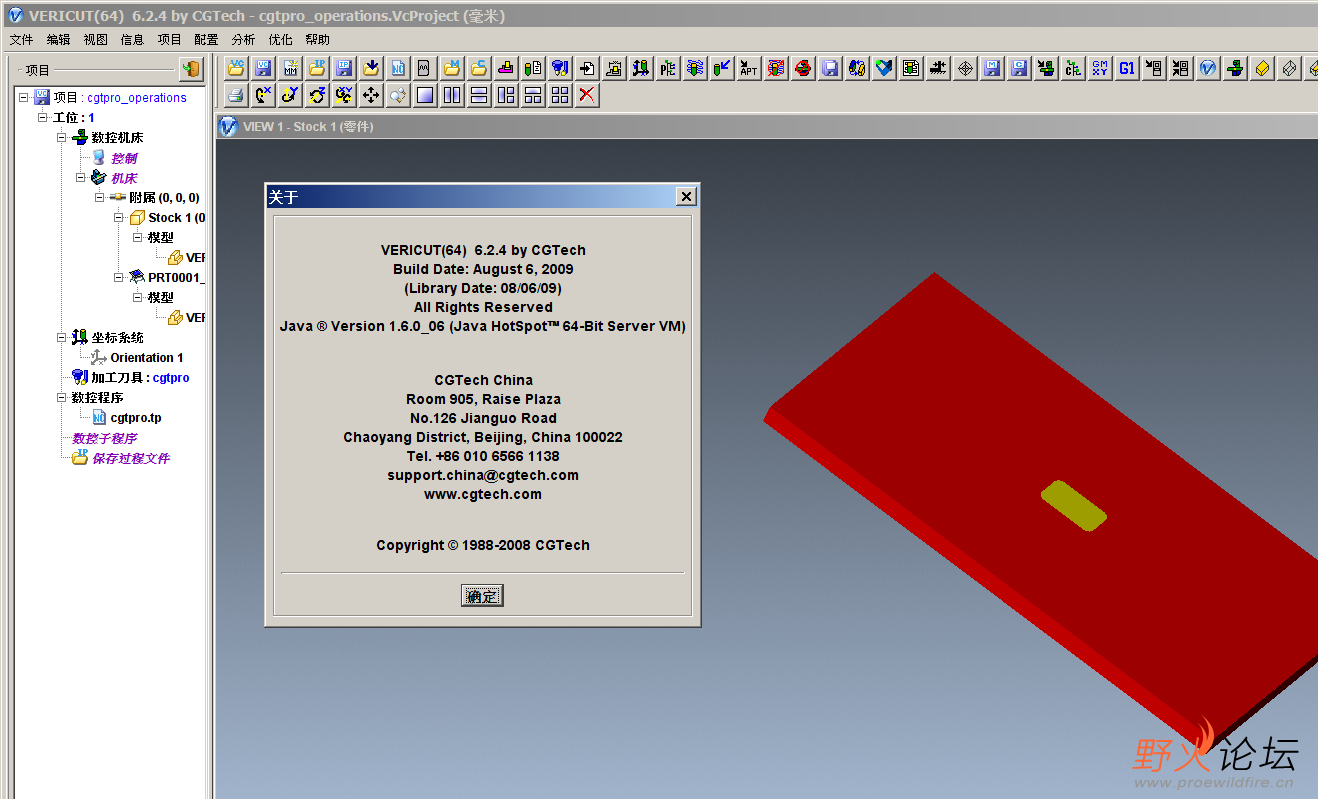The image size is (1318, 799).
Task: Collapse the 工位 : 1 node
Action: (x=43, y=117)
